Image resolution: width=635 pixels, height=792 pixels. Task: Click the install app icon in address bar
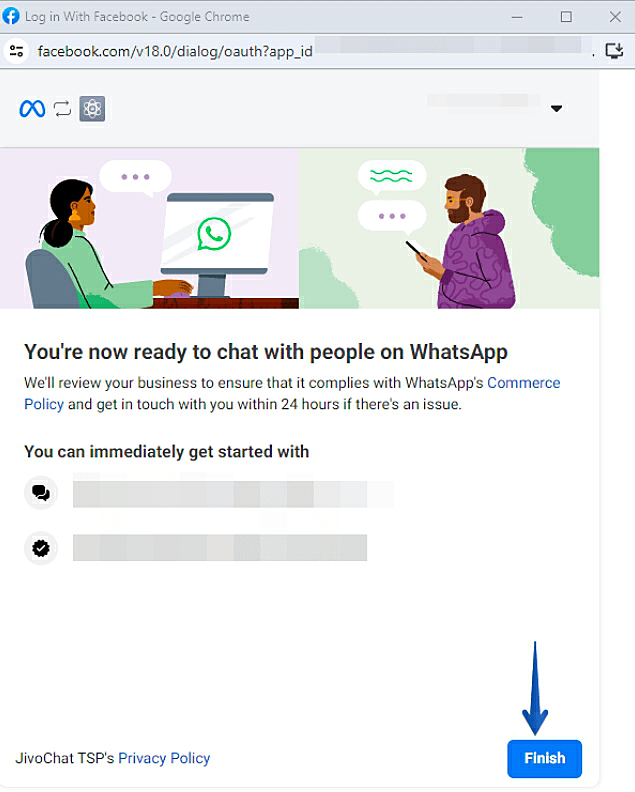coord(614,51)
